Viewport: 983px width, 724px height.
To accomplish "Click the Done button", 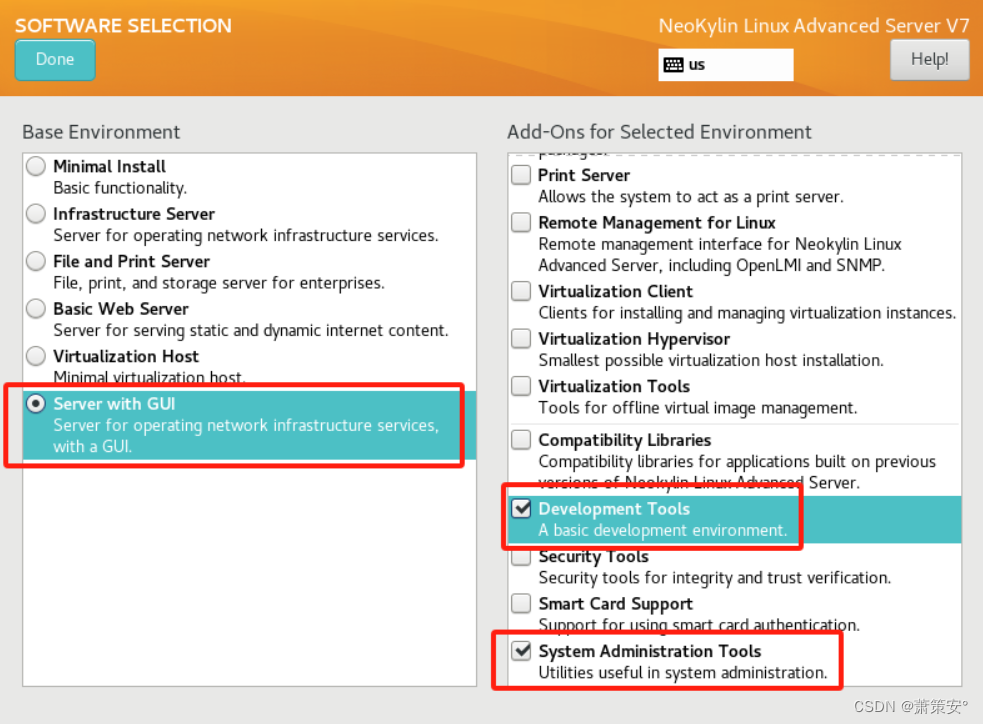I will 55,60.
